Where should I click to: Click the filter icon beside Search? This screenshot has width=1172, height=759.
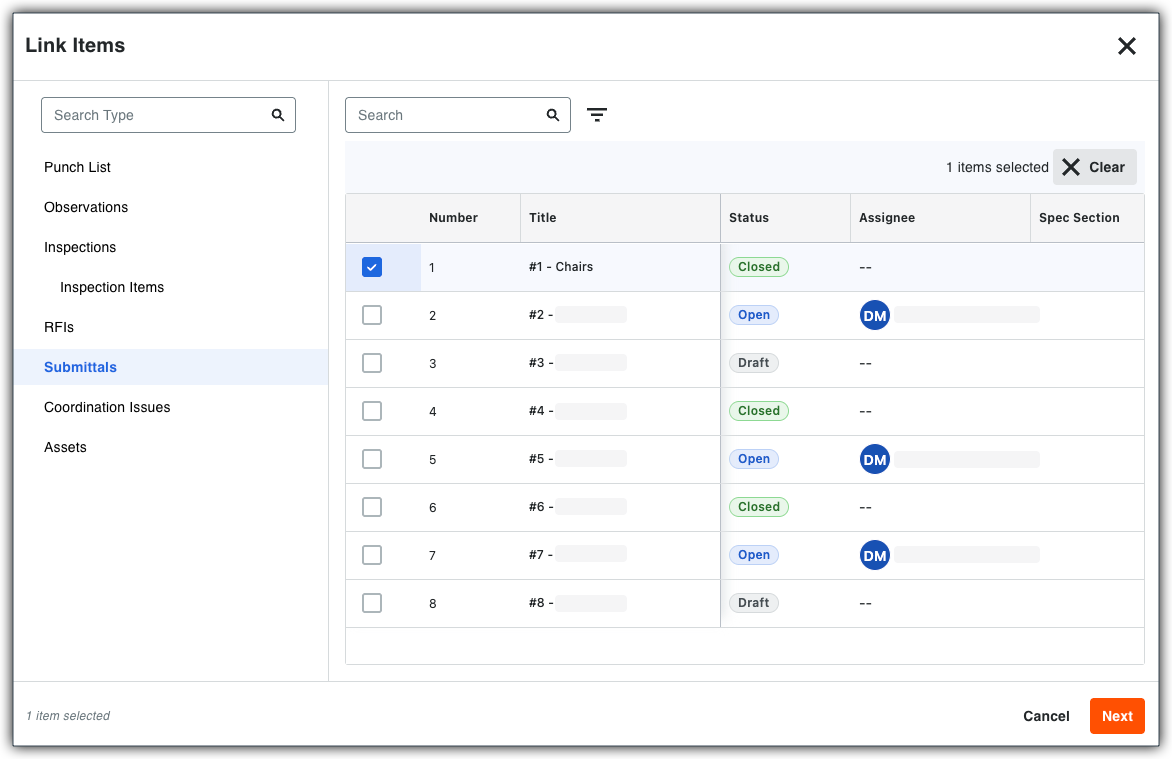(596, 115)
